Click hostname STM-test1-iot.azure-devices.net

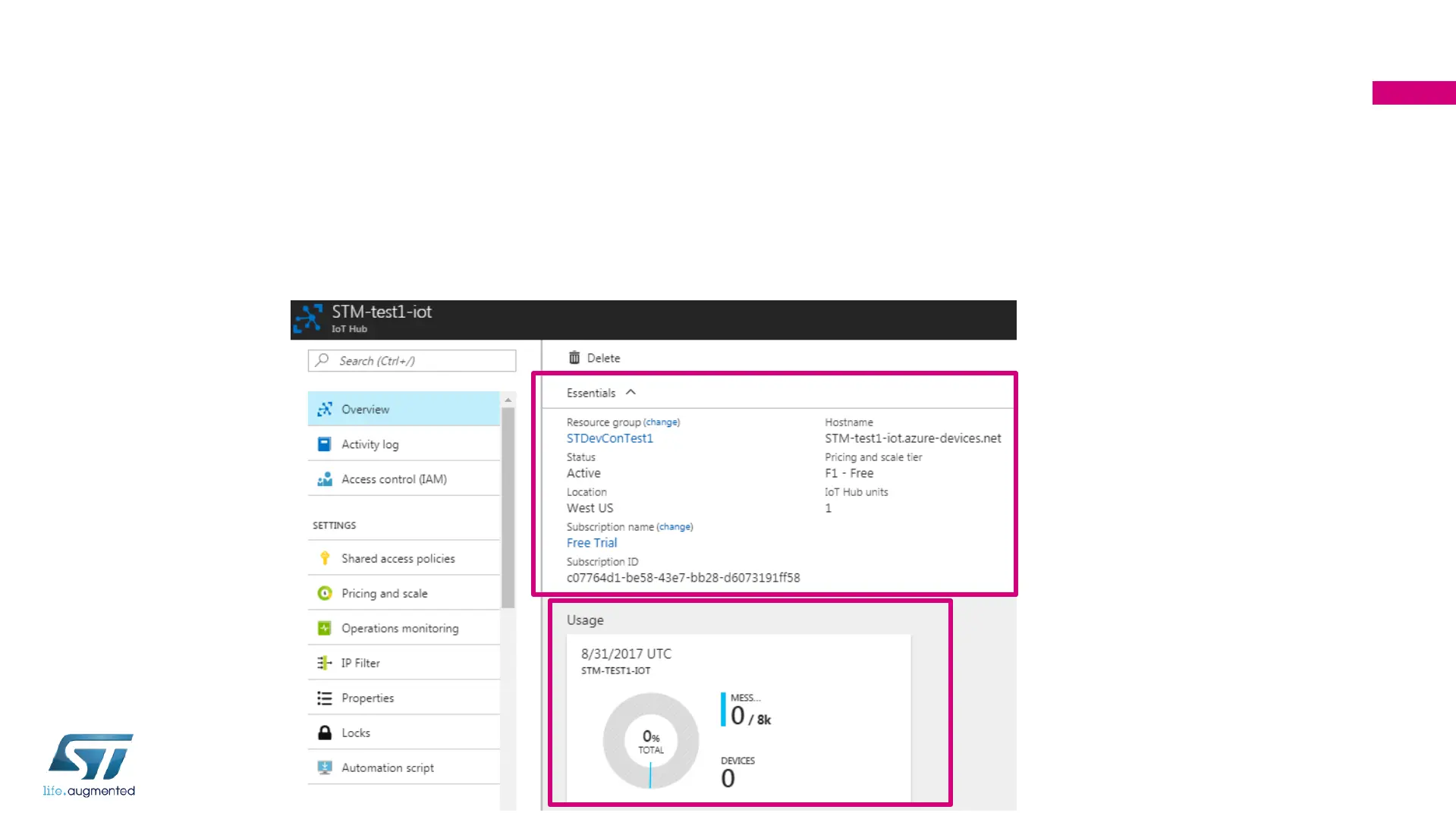[913, 438]
